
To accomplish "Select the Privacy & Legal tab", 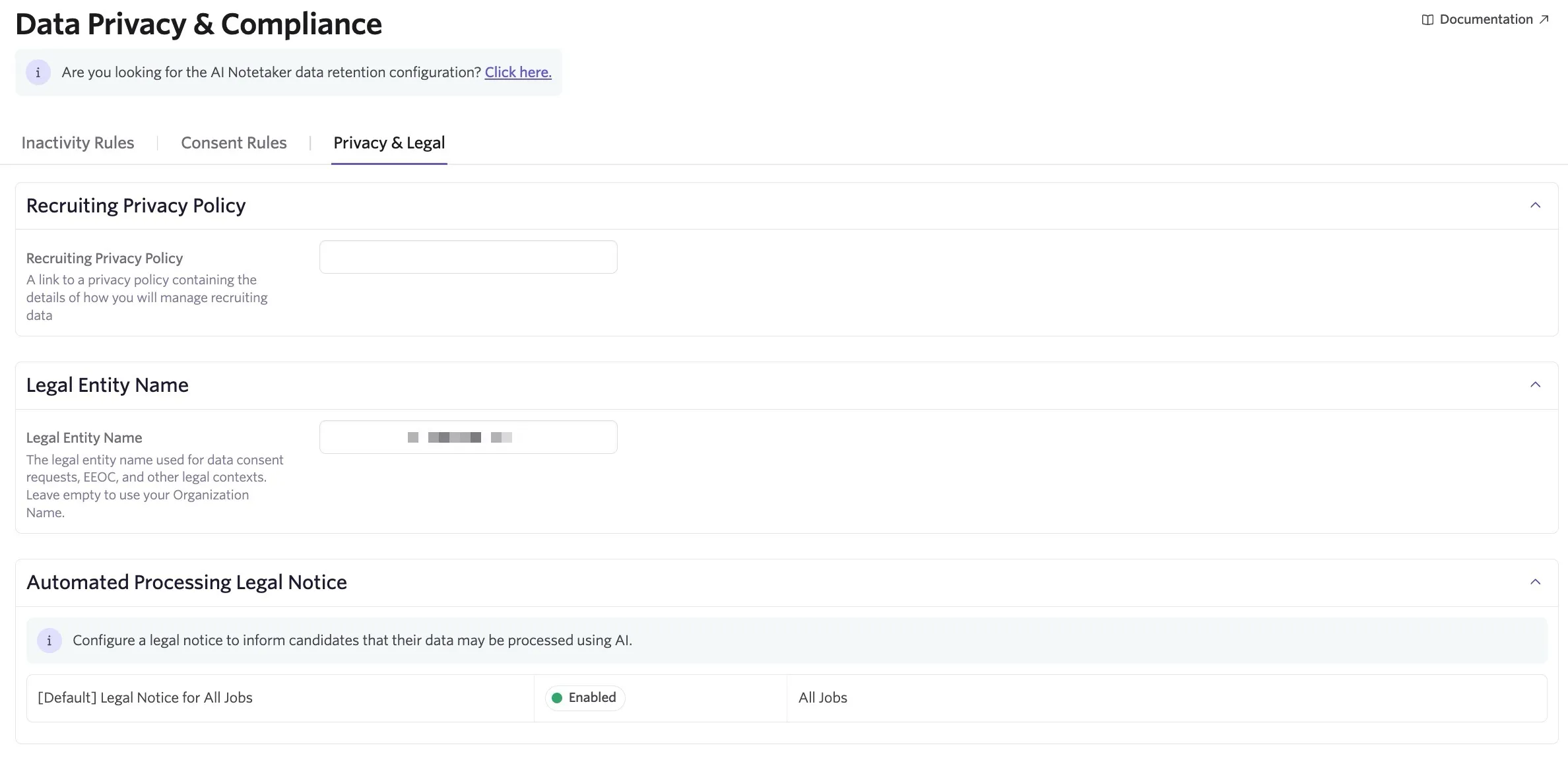I will [389, 142].
